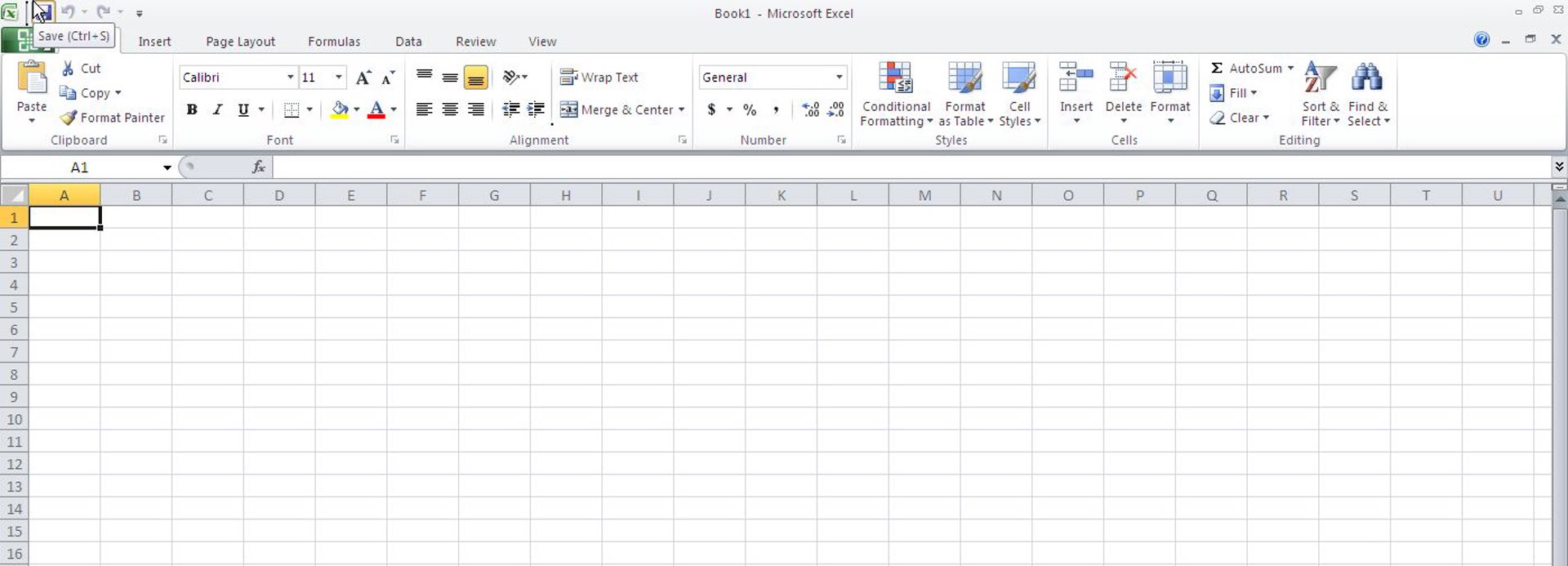Toggle Italic formatting
The height and width of the screenshot is (566, 1568).
point(217,109)
